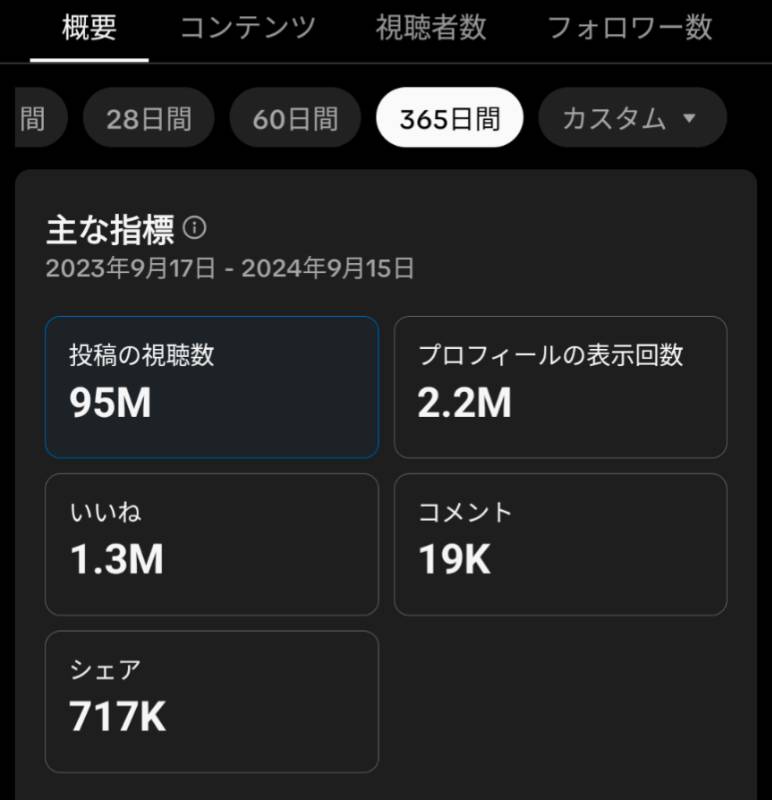Open the コンテンツ tab

(x=248, y=28)
